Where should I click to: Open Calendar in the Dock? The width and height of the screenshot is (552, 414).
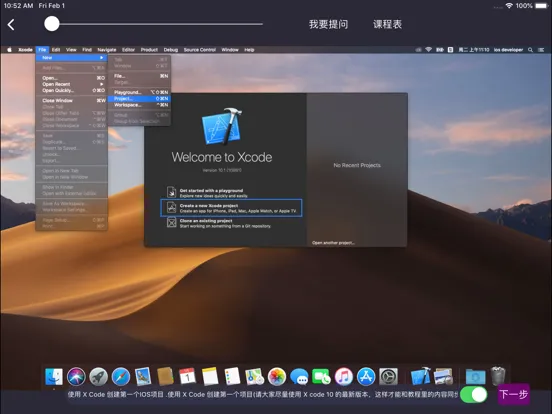(x=188, y=377)
